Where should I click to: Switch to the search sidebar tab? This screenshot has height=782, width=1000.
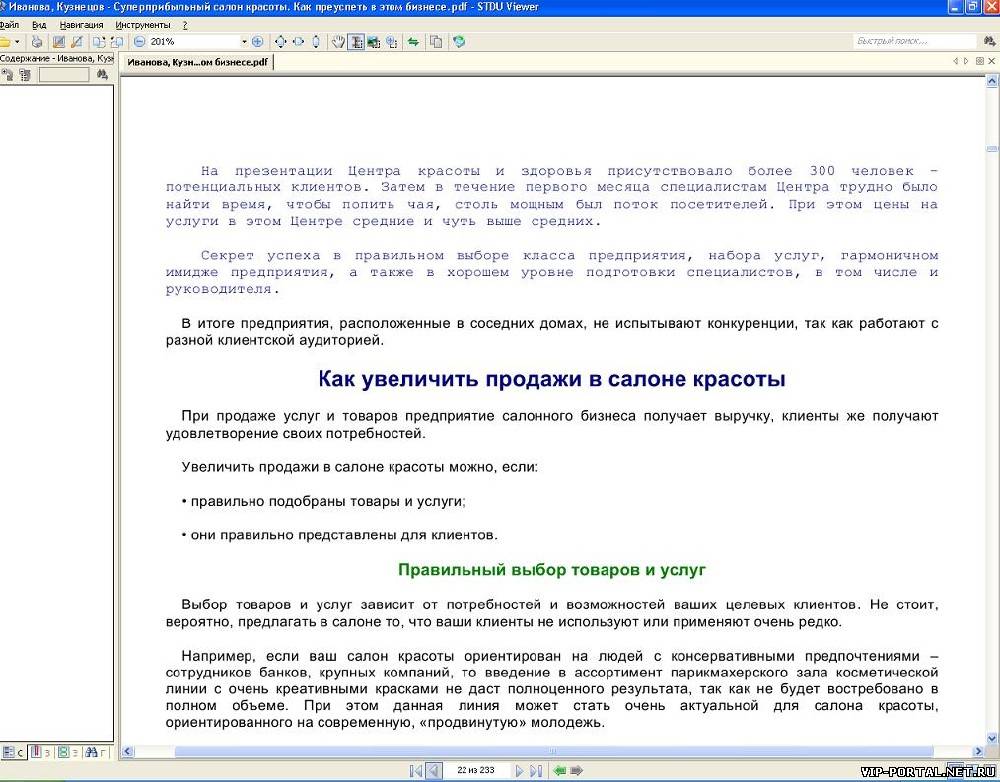coord(97,753)
